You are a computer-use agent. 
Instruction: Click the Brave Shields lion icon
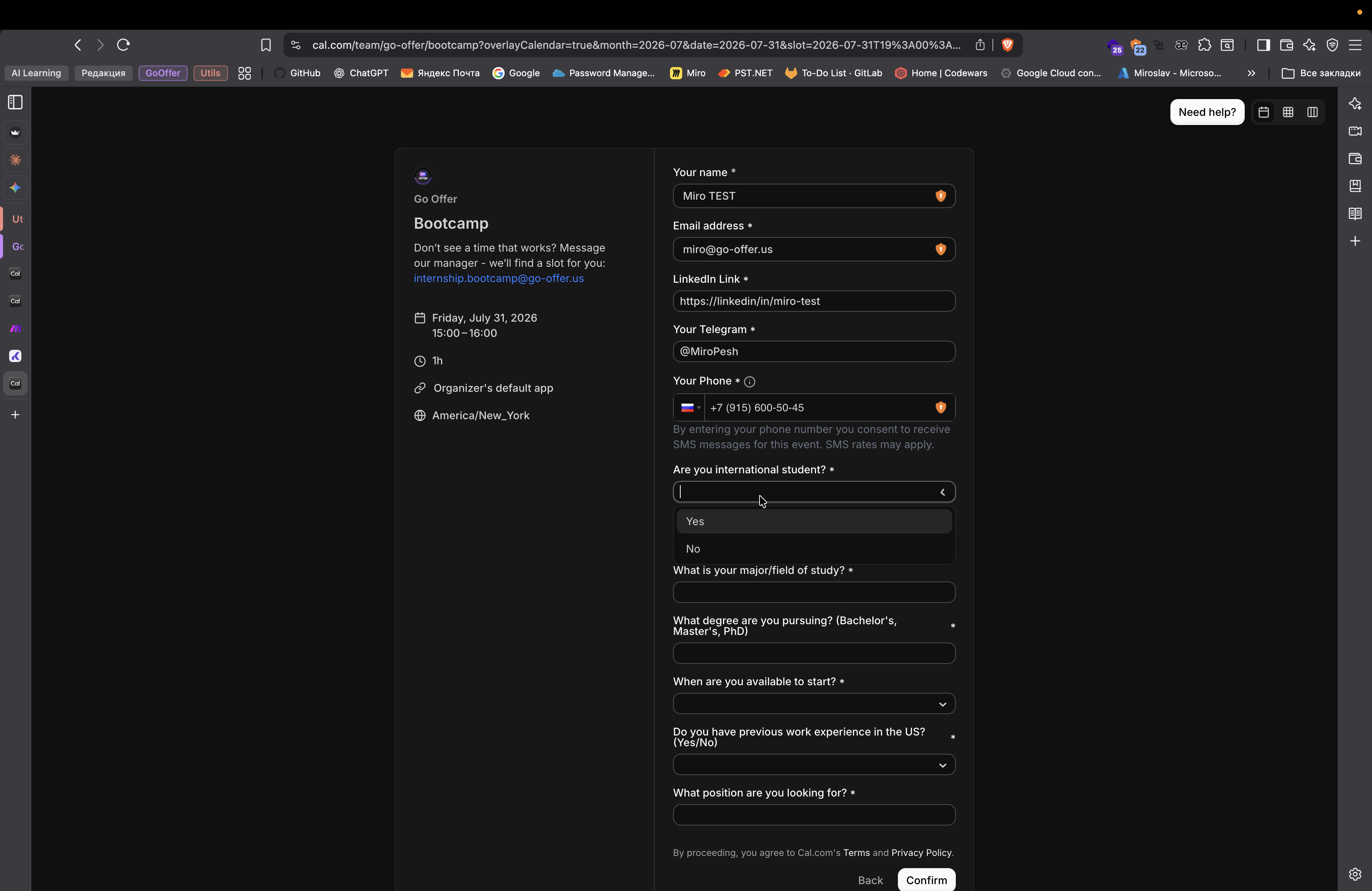pos(1007,45)
